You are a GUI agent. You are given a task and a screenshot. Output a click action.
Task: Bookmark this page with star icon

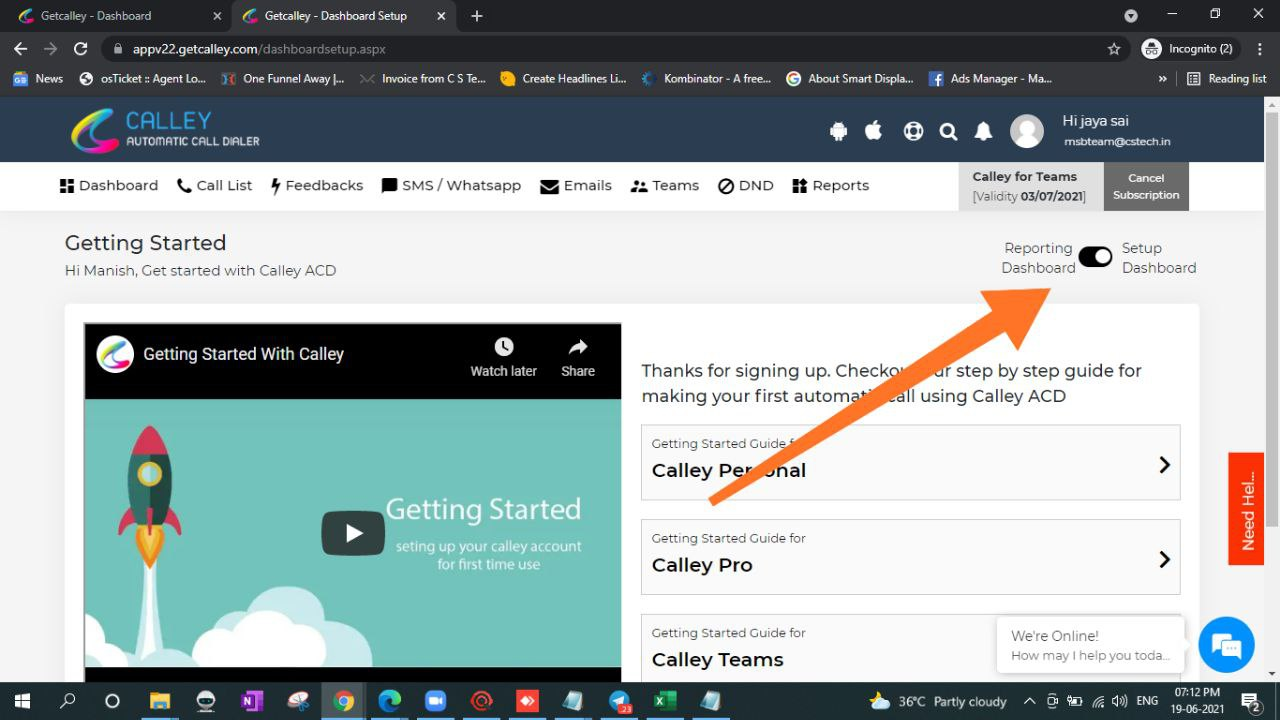[x=1114, y=48]
